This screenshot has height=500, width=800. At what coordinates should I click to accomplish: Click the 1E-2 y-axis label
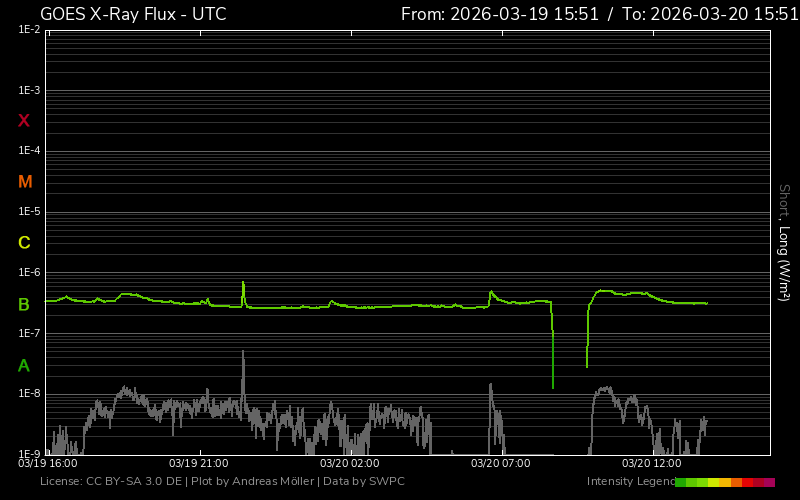coord(29,30)
